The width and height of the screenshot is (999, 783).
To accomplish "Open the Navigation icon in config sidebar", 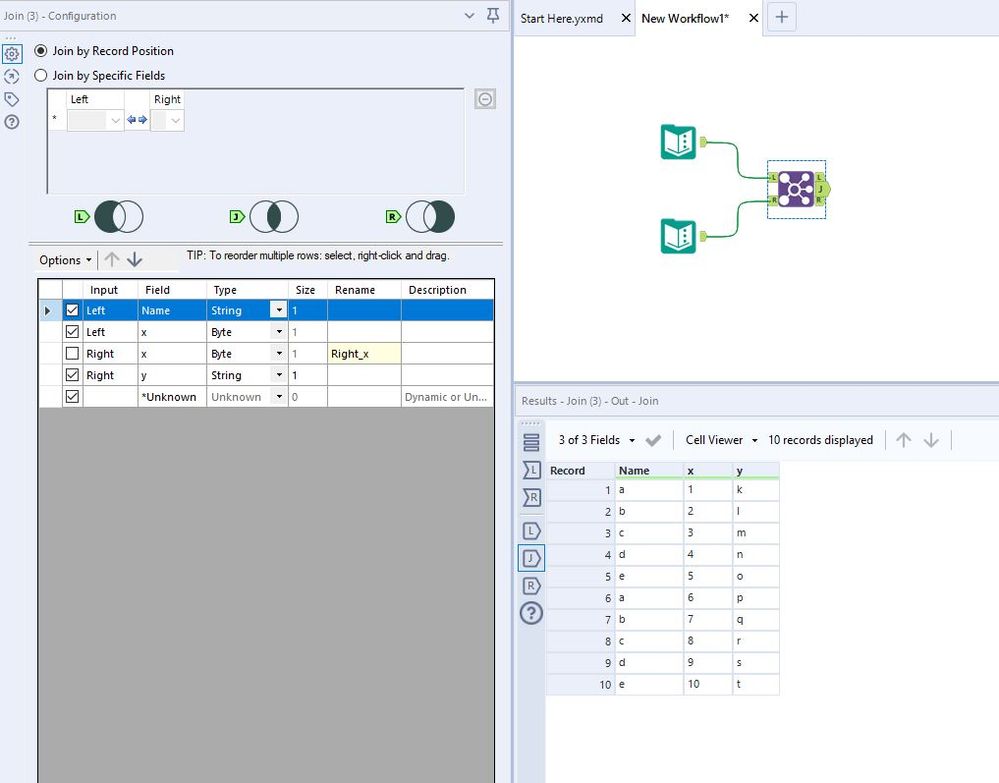I will click(11, 76).
